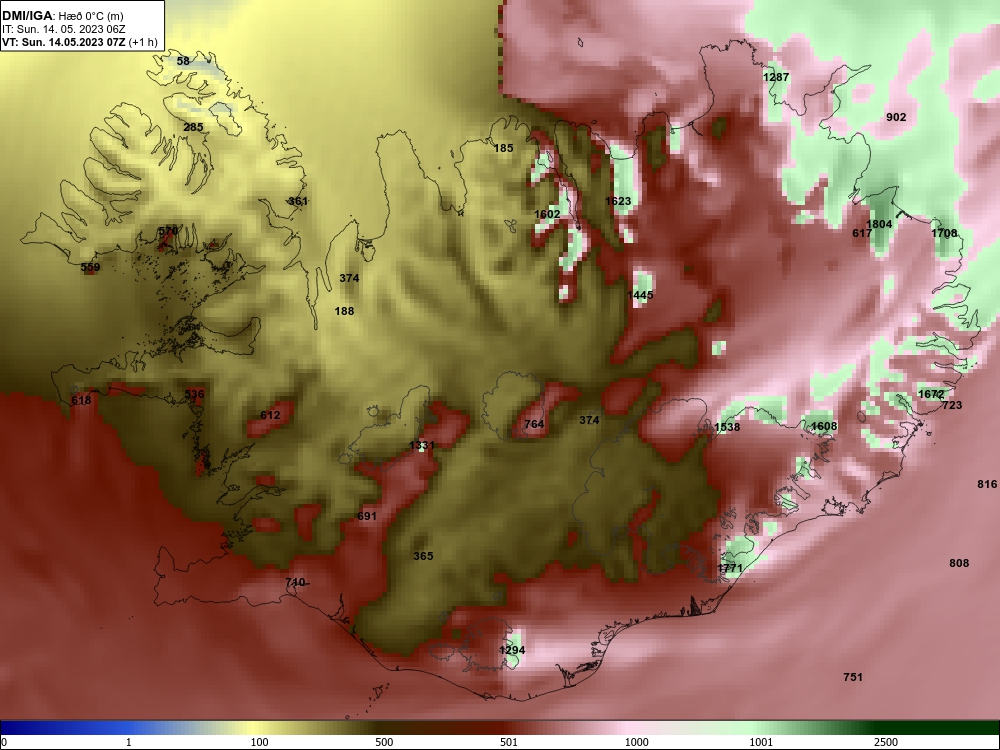
Task: Select the '1445' map value
Action: click(x=640, y=295)
